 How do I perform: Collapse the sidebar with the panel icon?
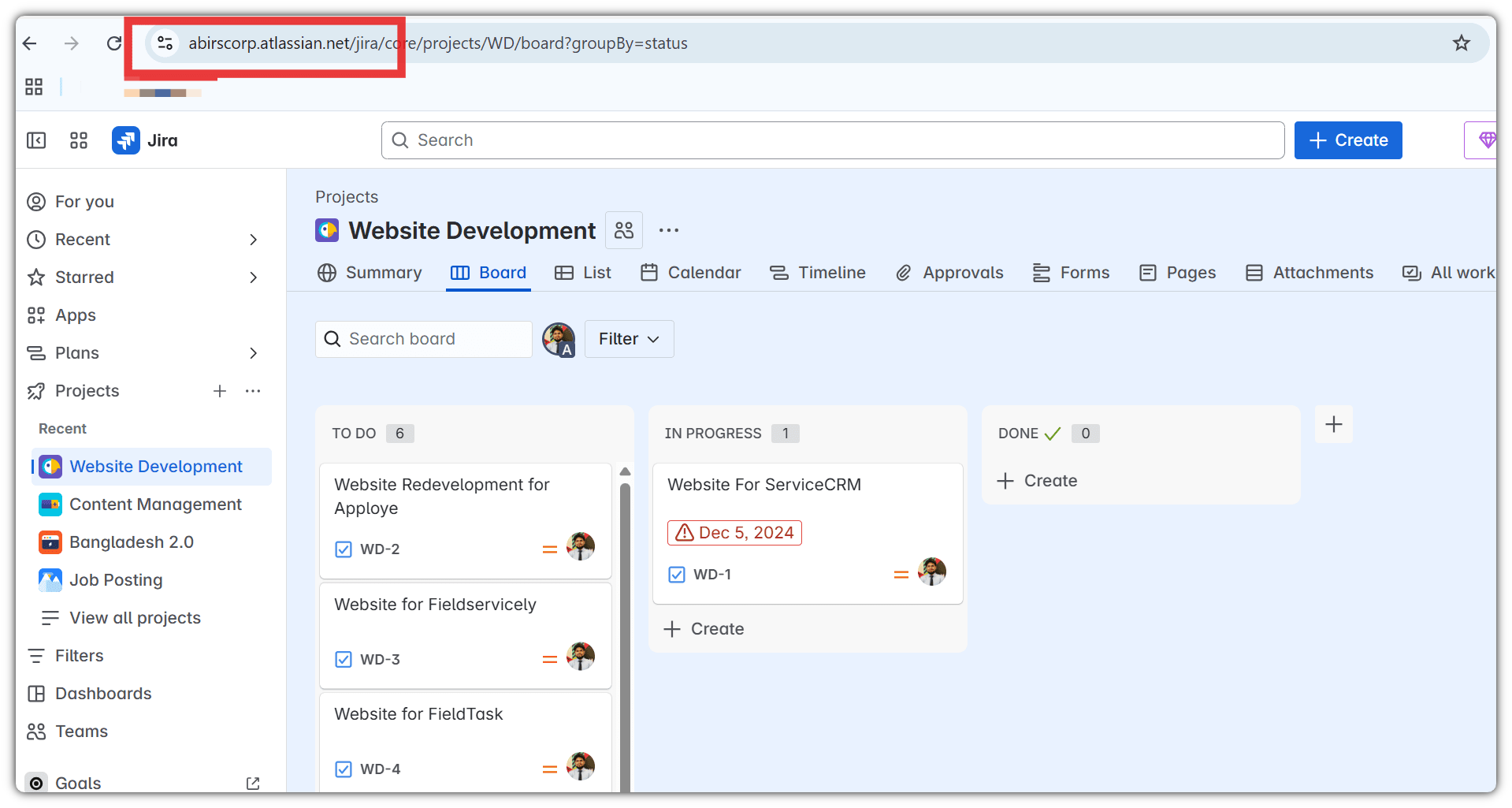36,140
